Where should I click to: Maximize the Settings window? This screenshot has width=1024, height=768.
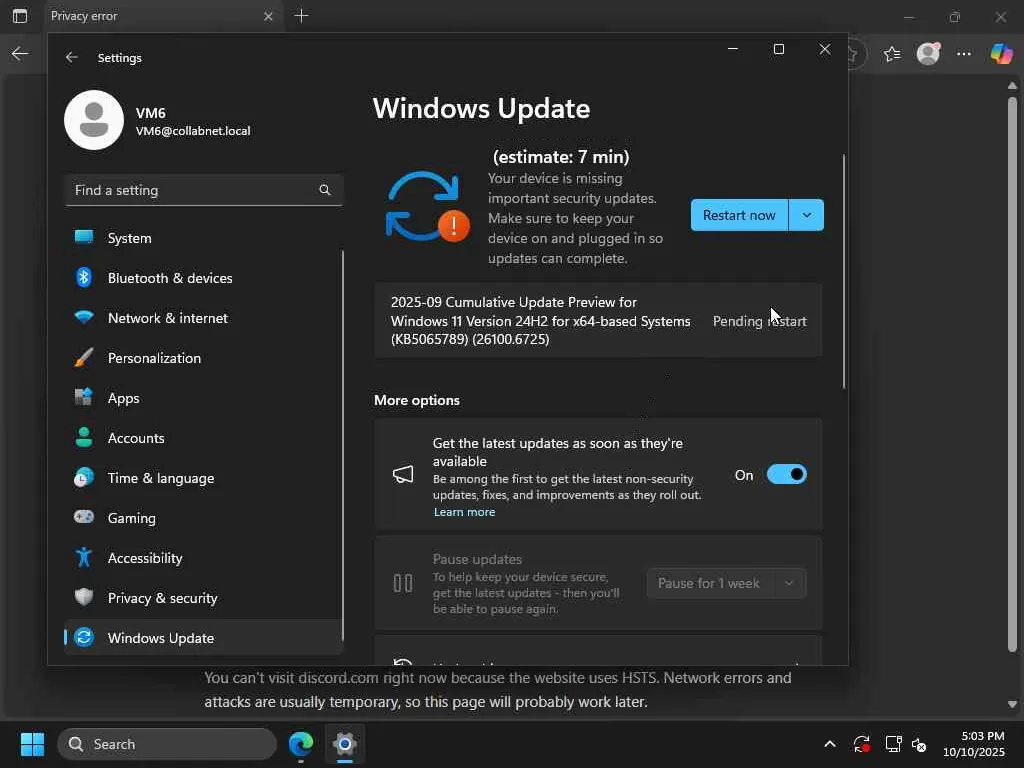click(x=778, y=49)
